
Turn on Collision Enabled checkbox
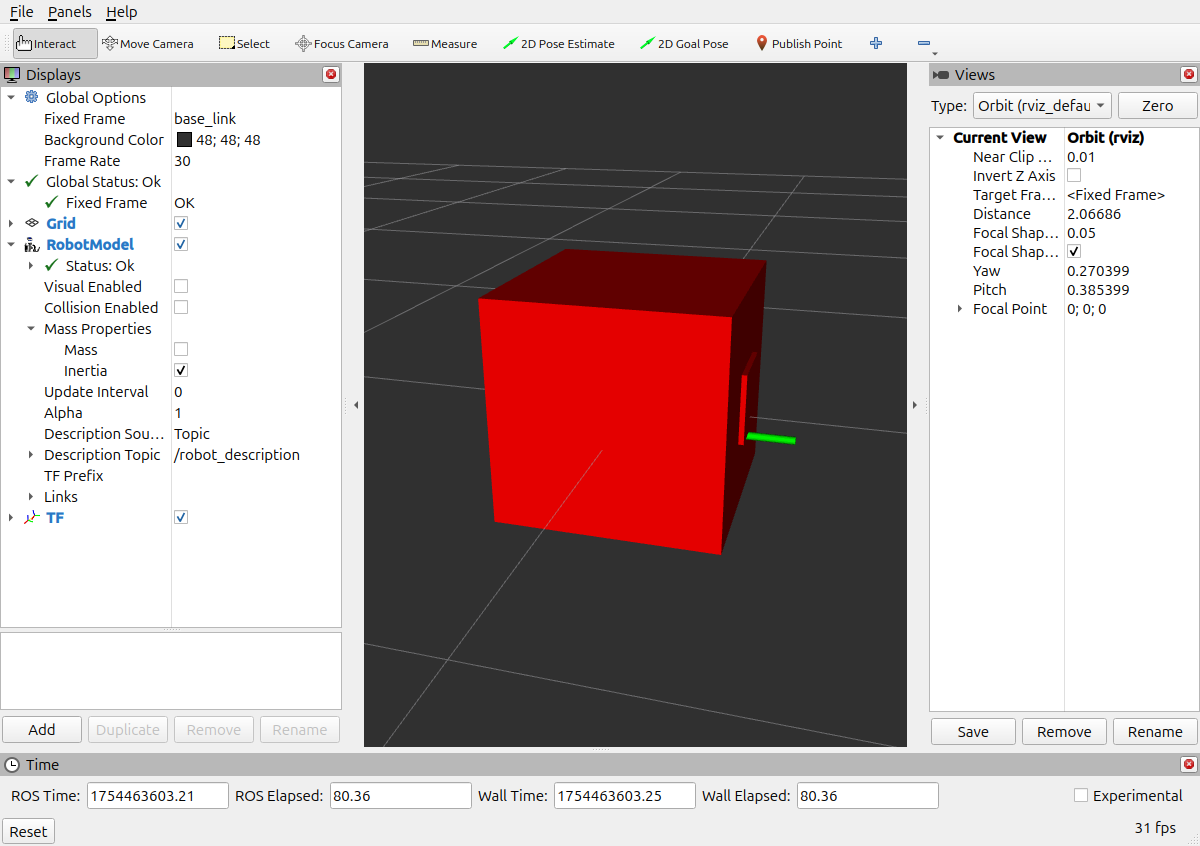click(181, 308)
